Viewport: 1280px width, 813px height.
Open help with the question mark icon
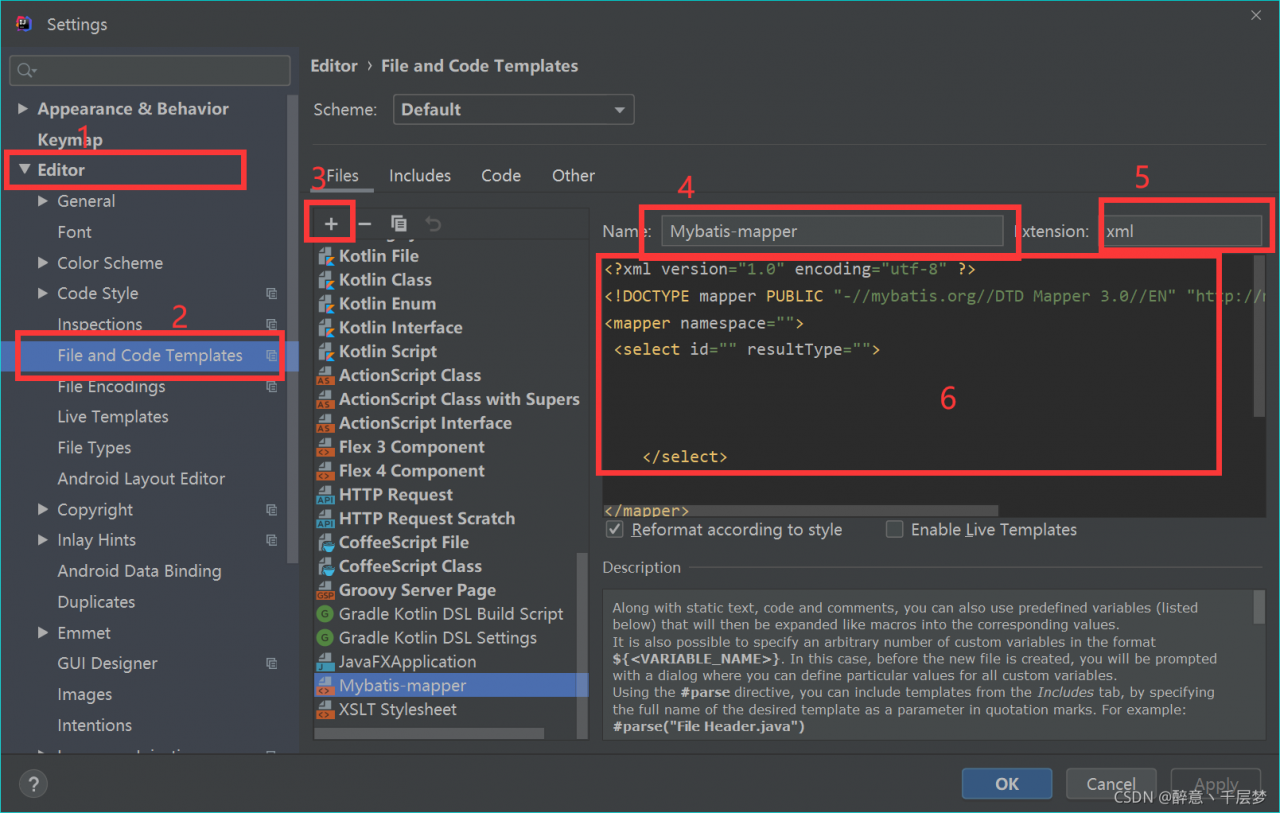(x=33, y=784)
